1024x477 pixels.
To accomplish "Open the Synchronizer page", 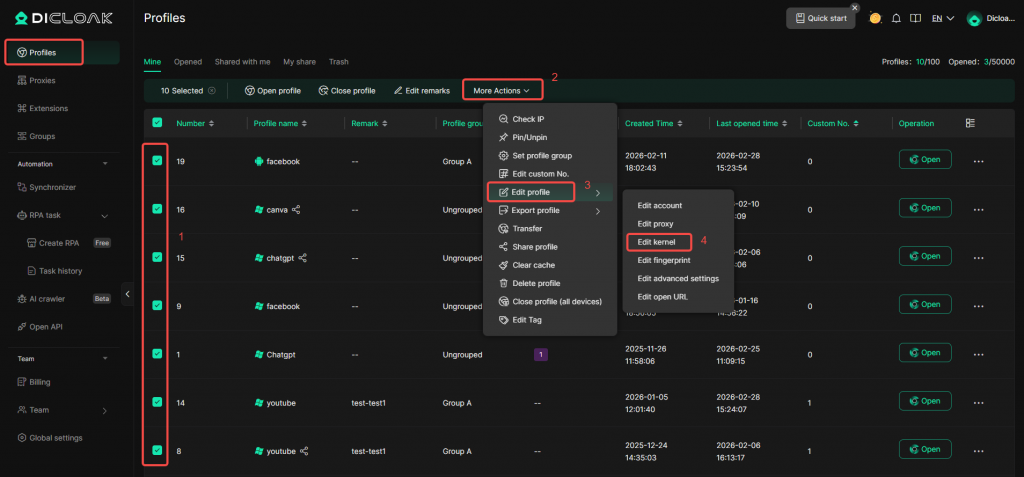I will [x=53, y=187].
